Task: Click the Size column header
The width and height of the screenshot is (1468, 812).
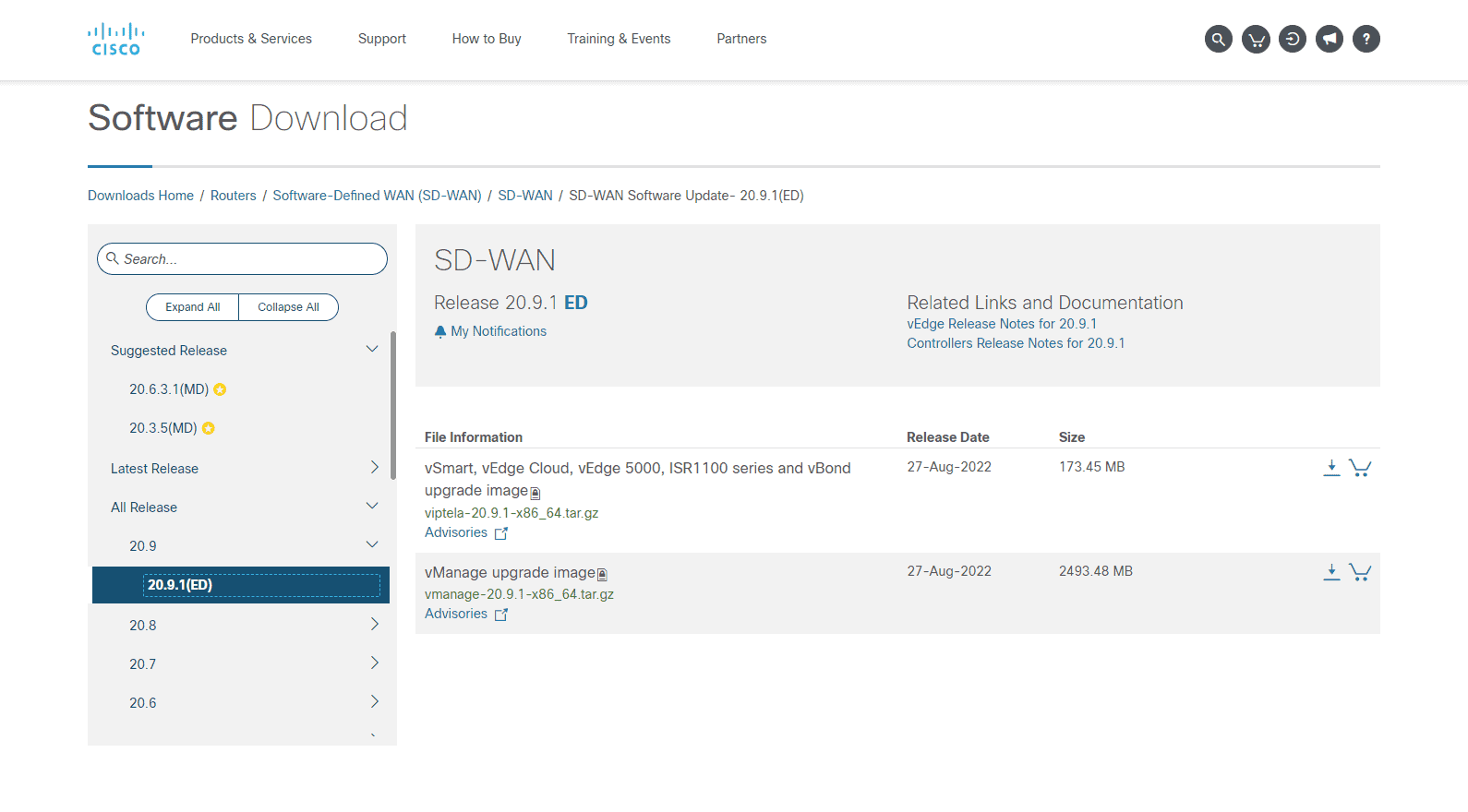Action: point(1072,437)
